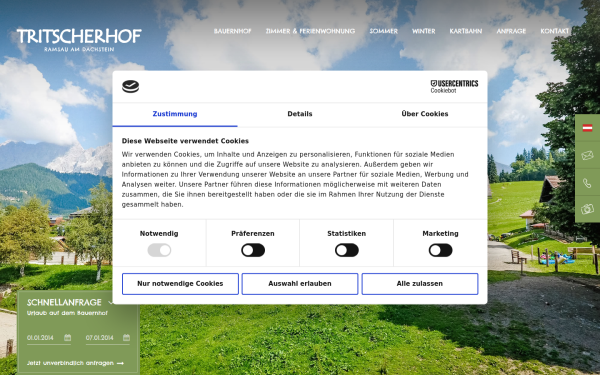Open the Sommer menu item
The height and width of the screenshot is (375, 600).
pyautogui.click(x=384, y=31)
